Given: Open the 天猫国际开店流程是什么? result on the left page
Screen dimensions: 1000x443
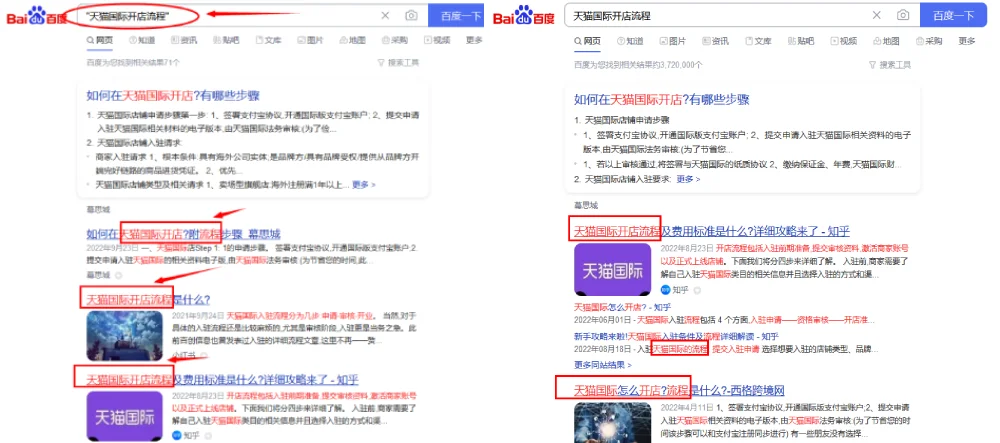Looking at the screenshot, I should [148, 300].
